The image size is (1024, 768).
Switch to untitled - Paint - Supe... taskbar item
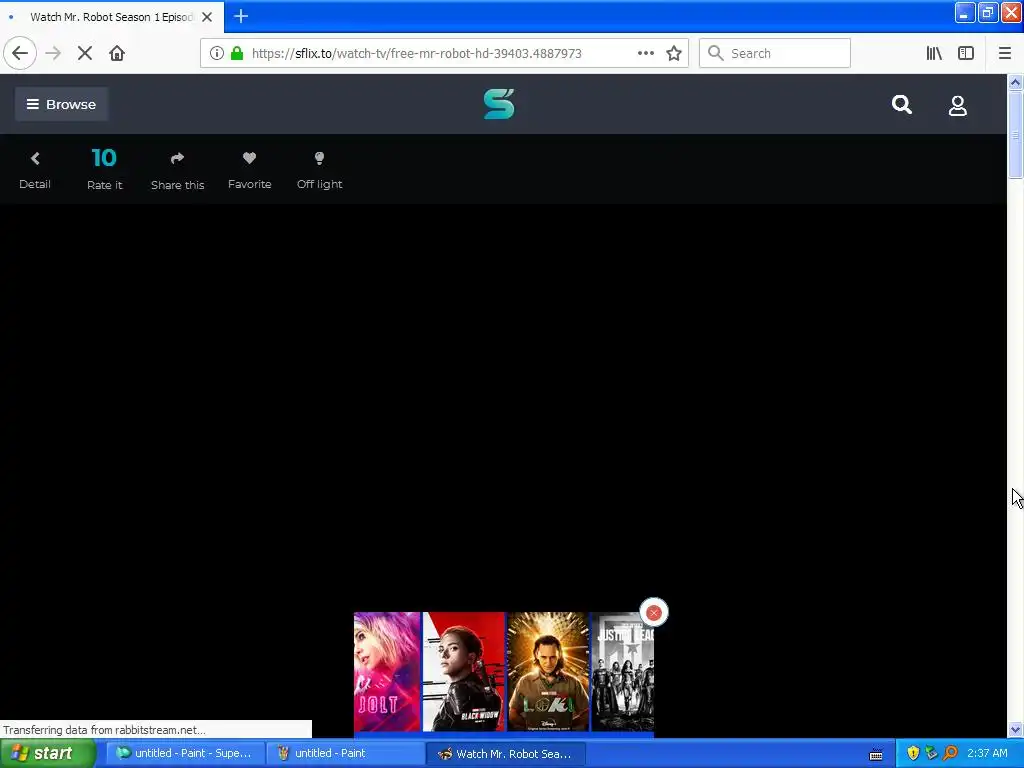(x=185, y=754)
